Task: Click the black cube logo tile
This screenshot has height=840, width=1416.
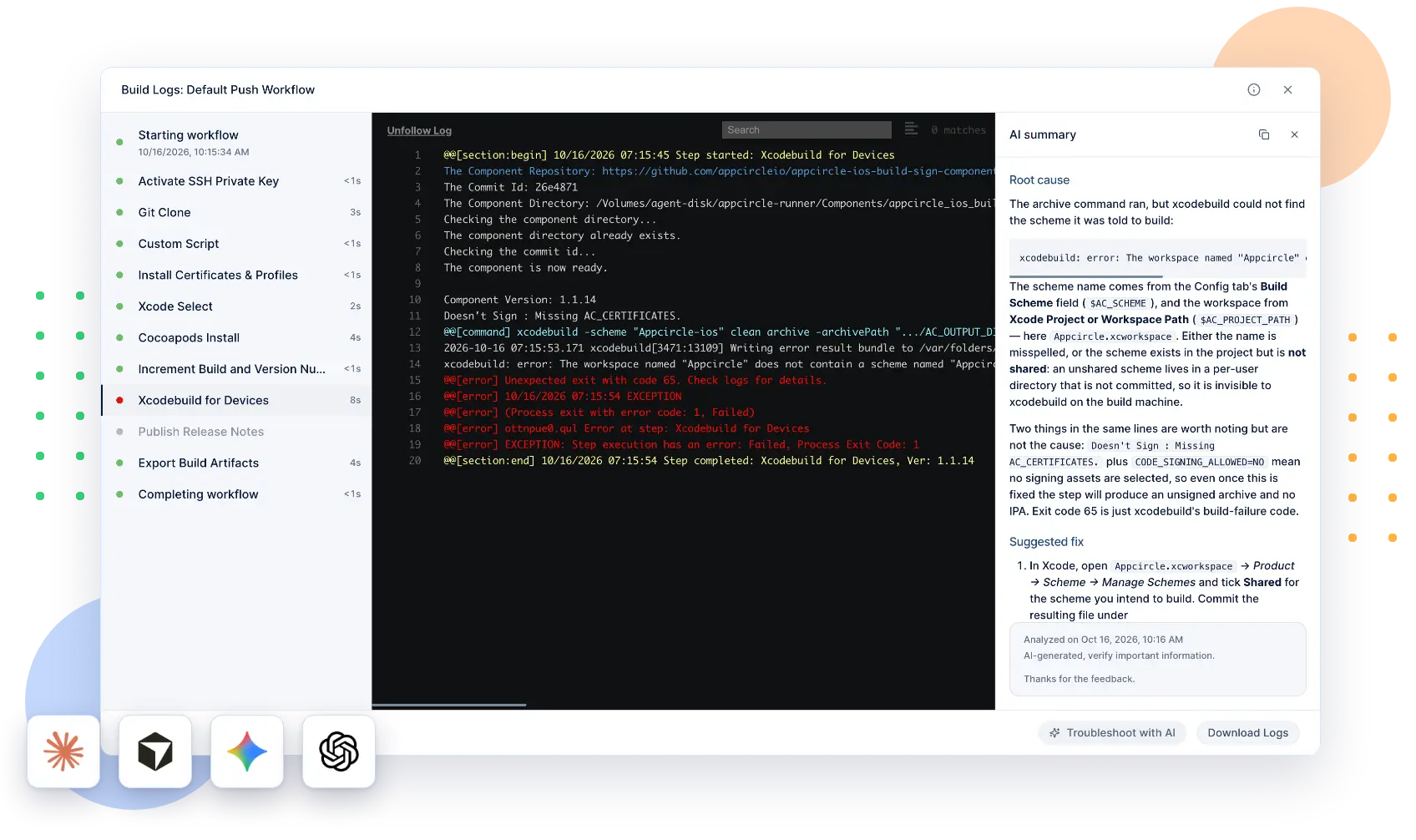Action: click(x=155, y=751)
